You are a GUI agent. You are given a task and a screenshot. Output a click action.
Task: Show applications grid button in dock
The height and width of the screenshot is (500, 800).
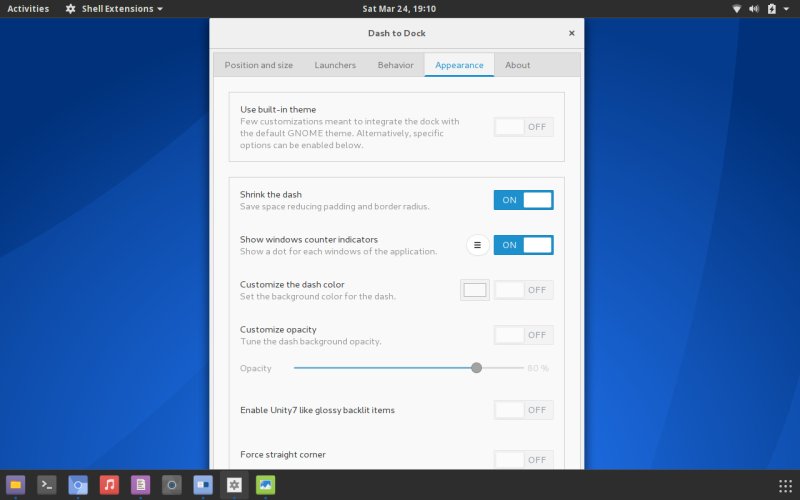pyautogui.click(x=785, y=486)
